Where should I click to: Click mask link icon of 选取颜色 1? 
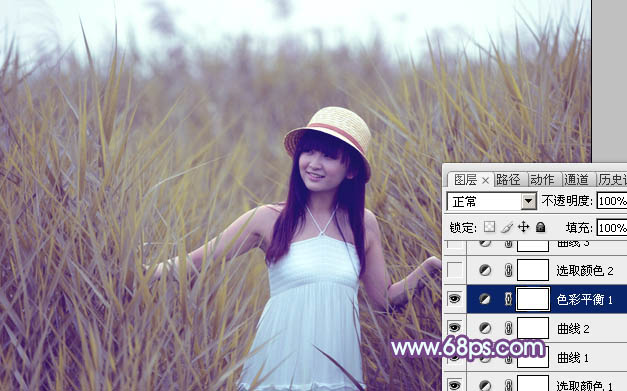click(x=508, y=386)
